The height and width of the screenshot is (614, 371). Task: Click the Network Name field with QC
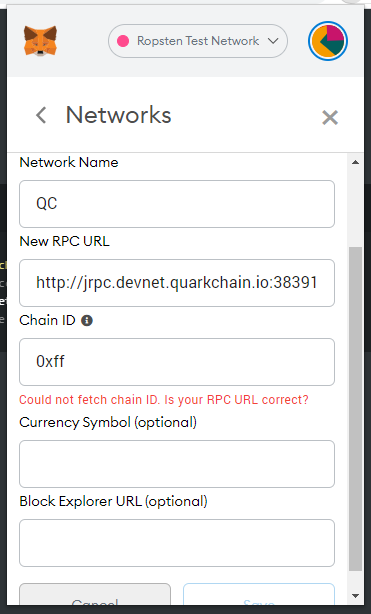pos(177,204)
